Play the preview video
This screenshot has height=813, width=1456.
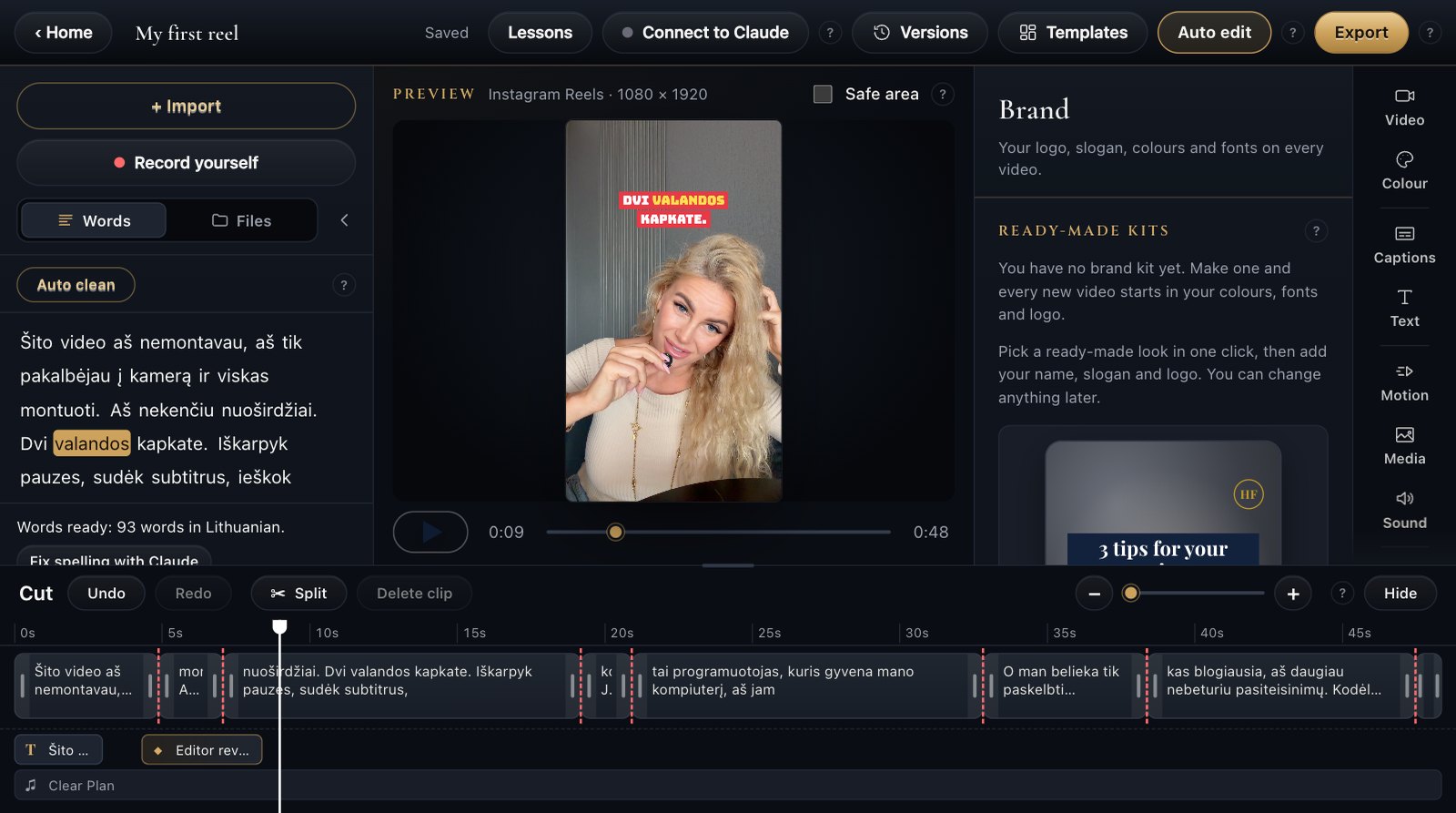[x=430, y=532]
